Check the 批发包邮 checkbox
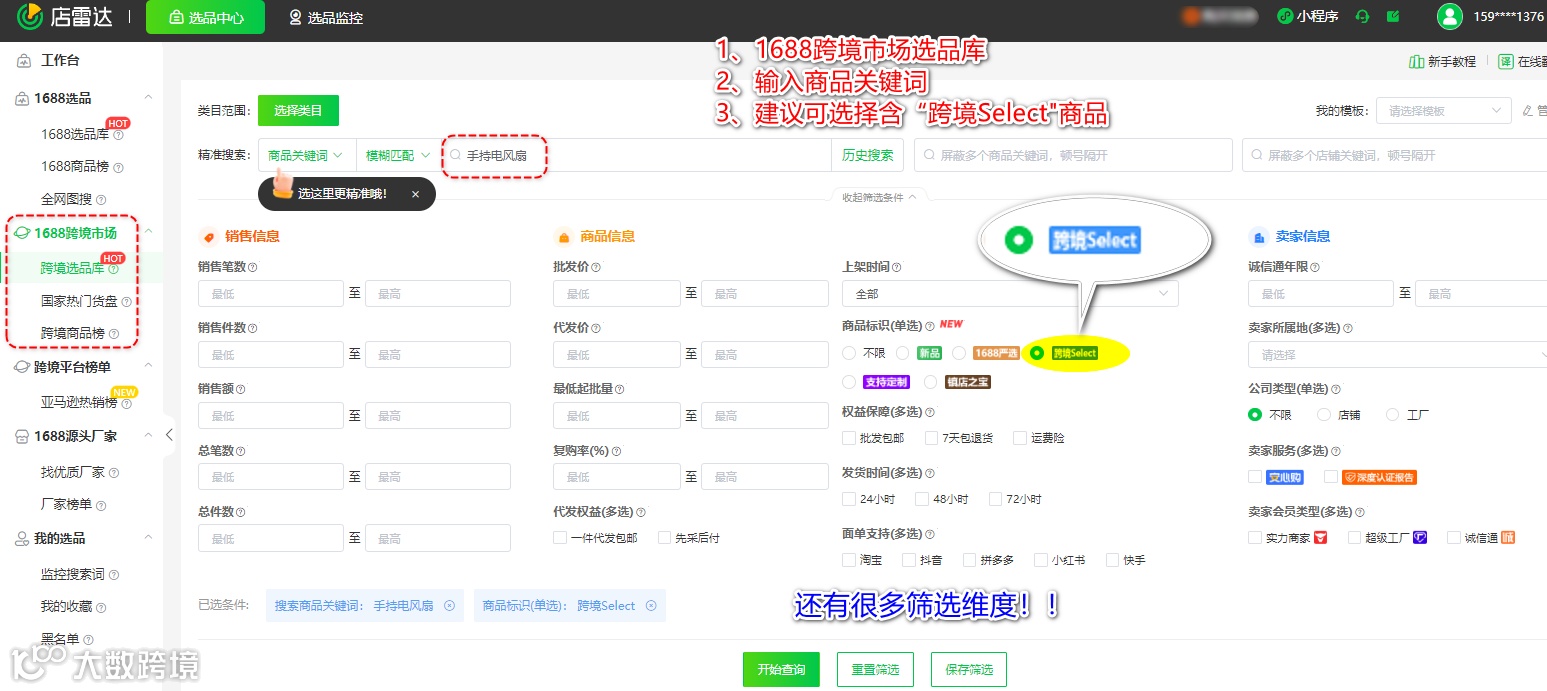The width and height of the screenshot is (1547, 691). click(849, 438)
